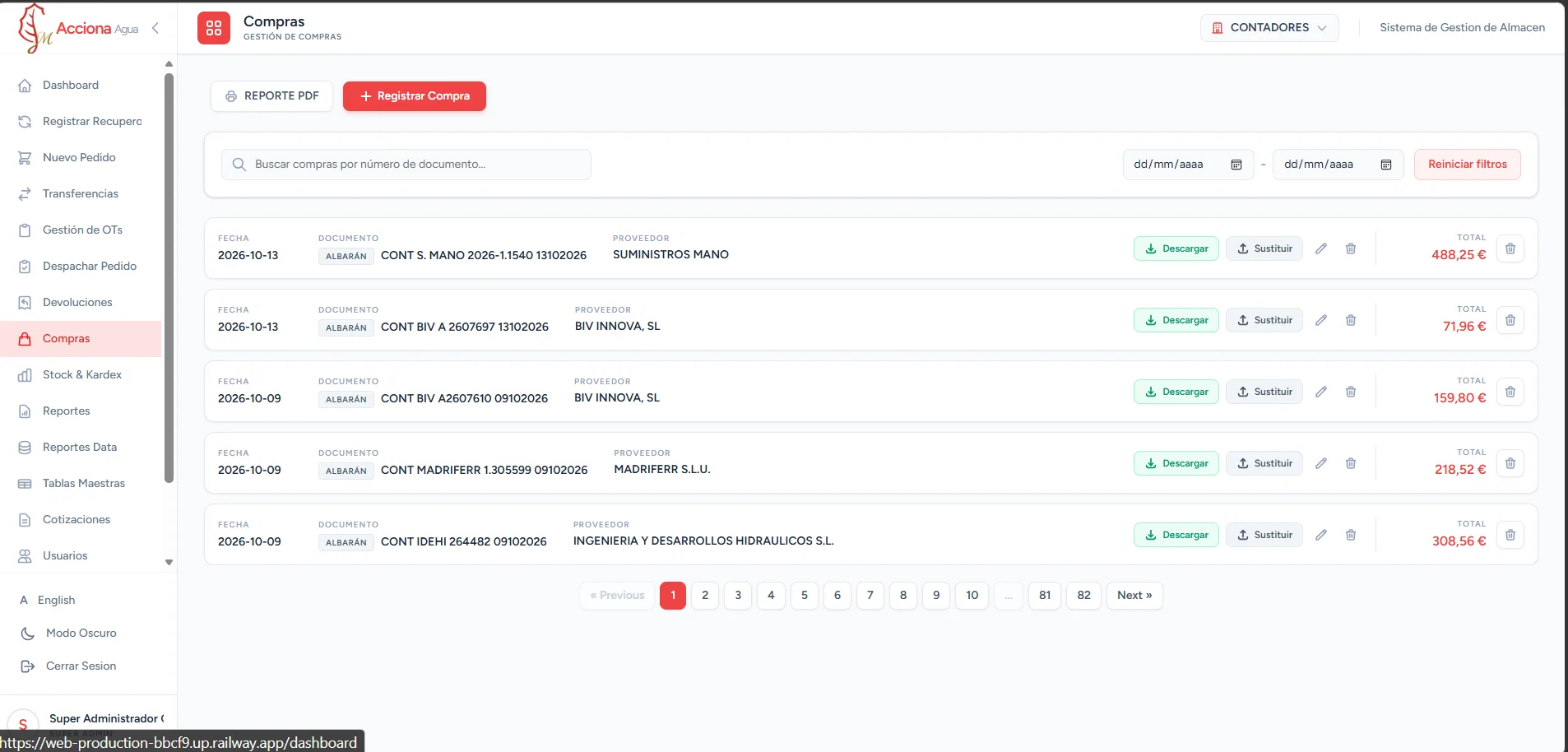Focus the purchase search field

pyautogui.click(x=406, y=165)
